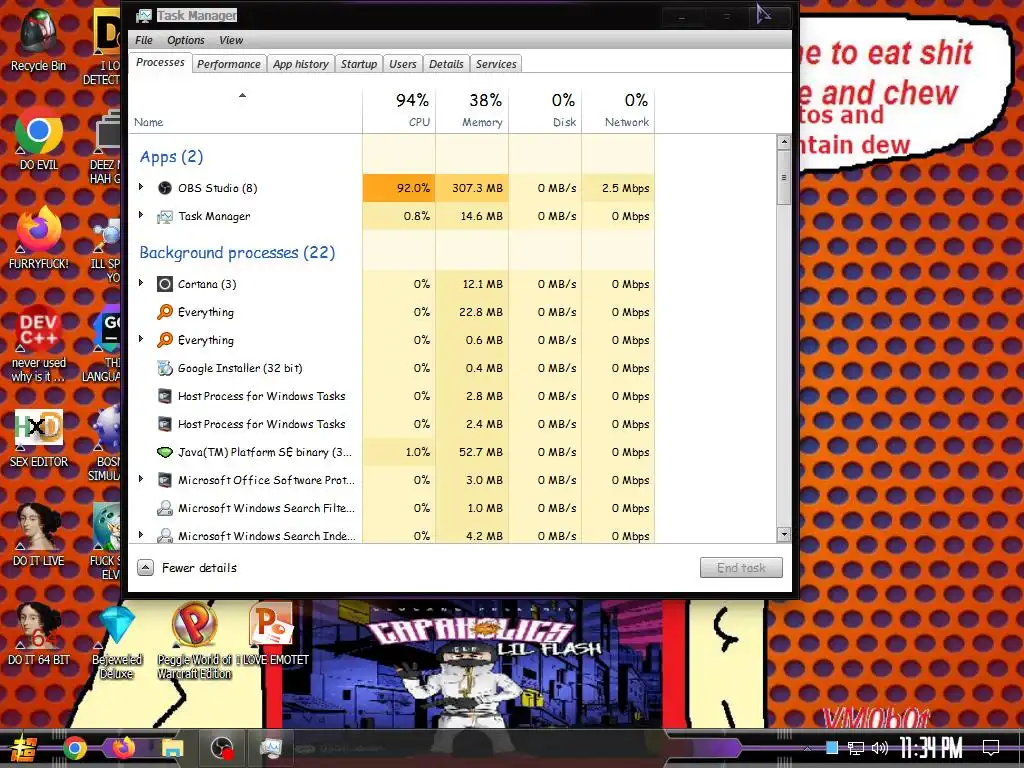The image size is (1024, 768).
Task: Sort by the Network column header
Action: click(x=618, y=110)
